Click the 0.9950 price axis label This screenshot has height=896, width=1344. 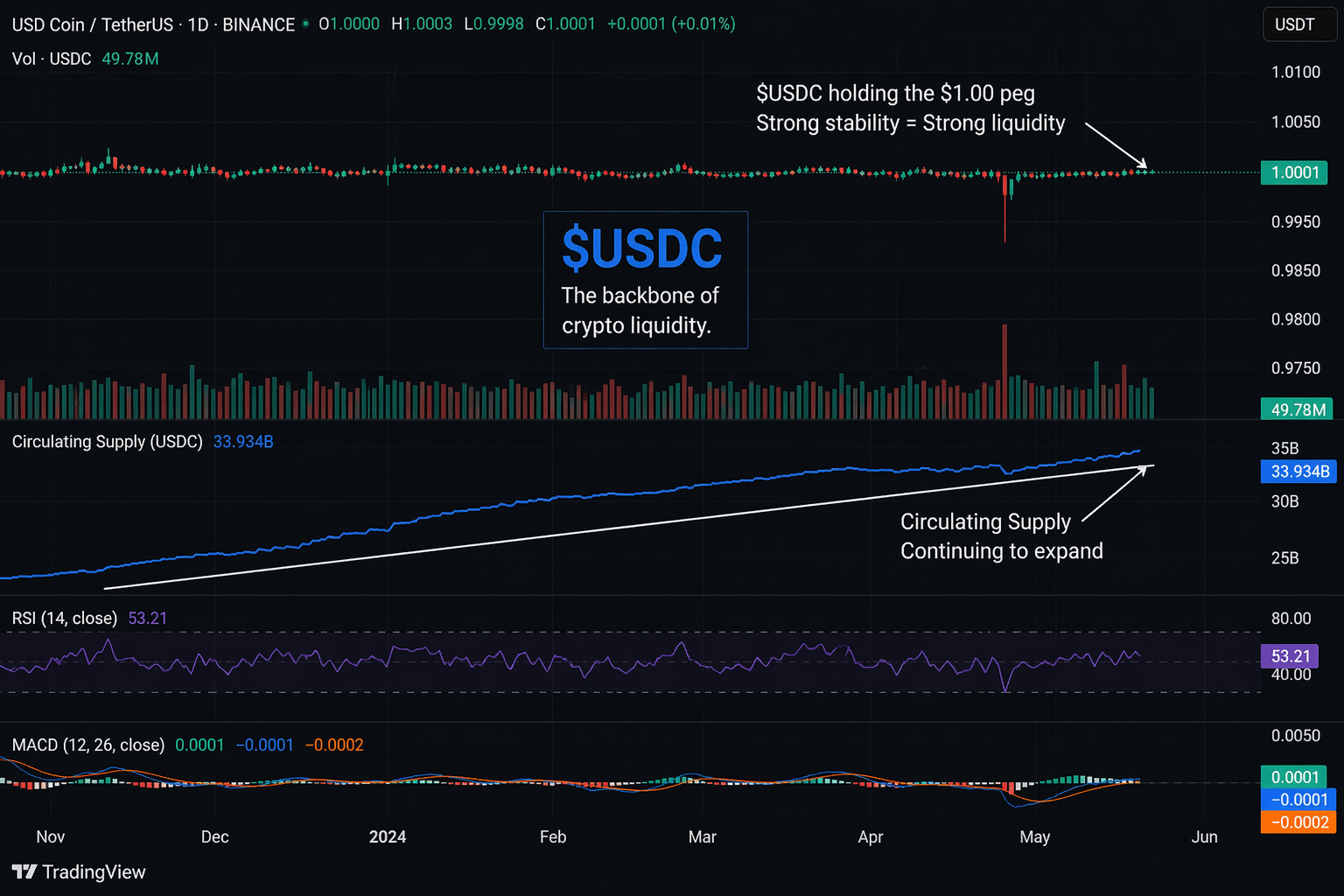click(1296, 222)
